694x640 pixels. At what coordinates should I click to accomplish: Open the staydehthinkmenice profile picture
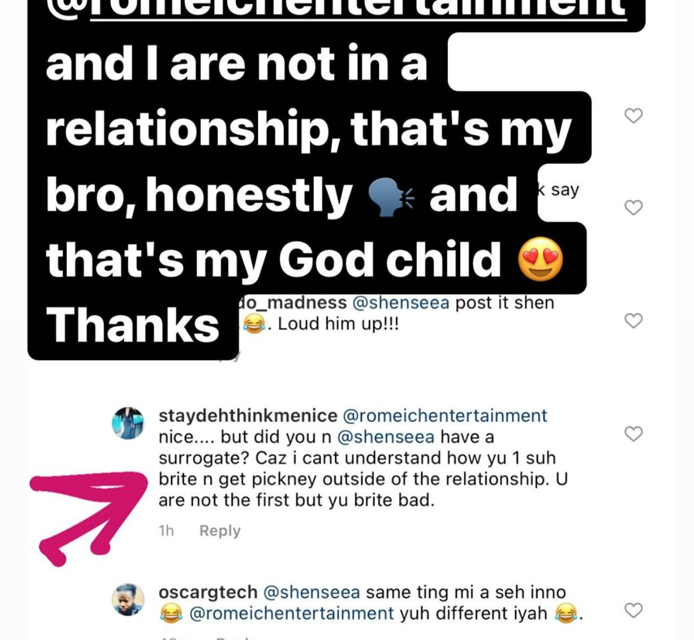[129, 423]
